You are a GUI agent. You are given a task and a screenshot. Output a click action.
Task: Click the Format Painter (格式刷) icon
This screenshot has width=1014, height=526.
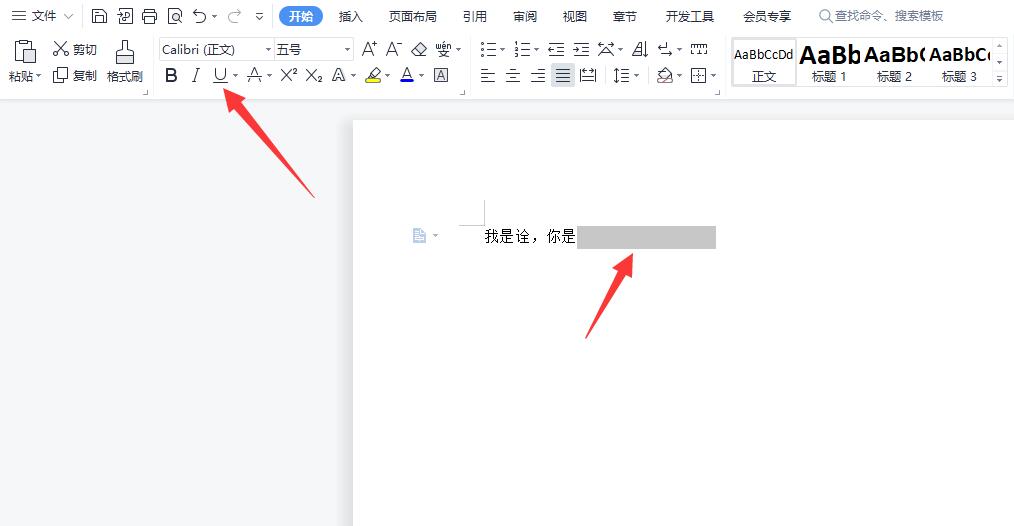point(125,61)
